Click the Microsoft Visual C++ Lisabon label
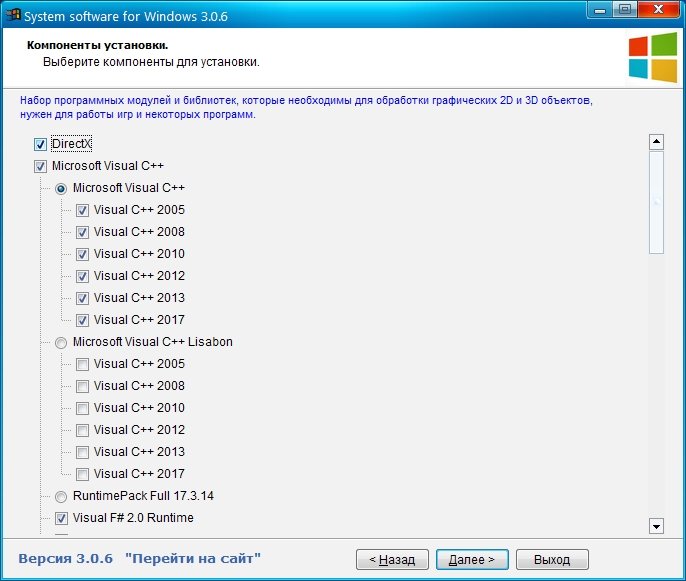Screen dimensions: 686x581 (153, 342)
